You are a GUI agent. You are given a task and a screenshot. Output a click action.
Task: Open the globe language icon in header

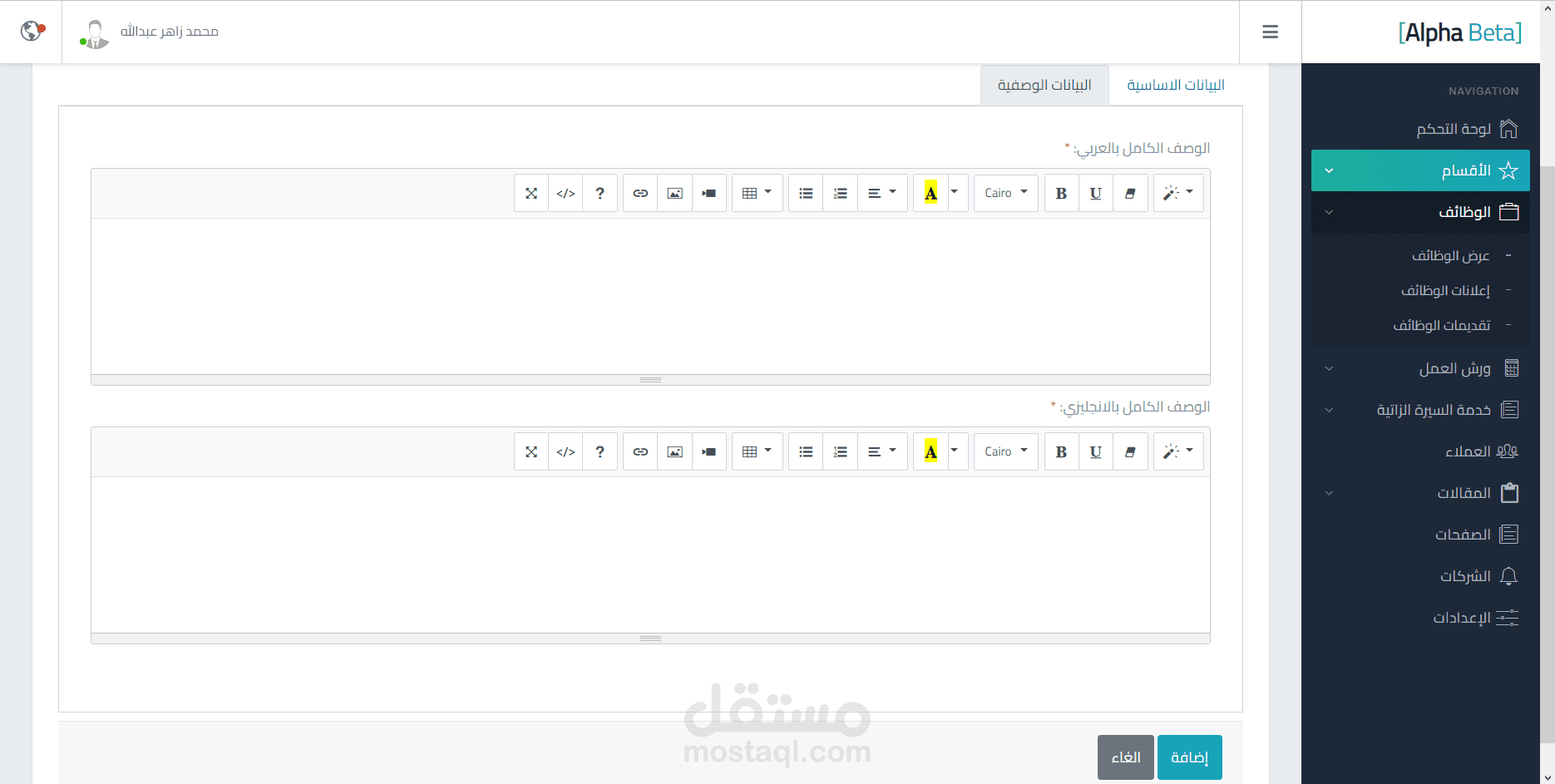coord(32,32)
